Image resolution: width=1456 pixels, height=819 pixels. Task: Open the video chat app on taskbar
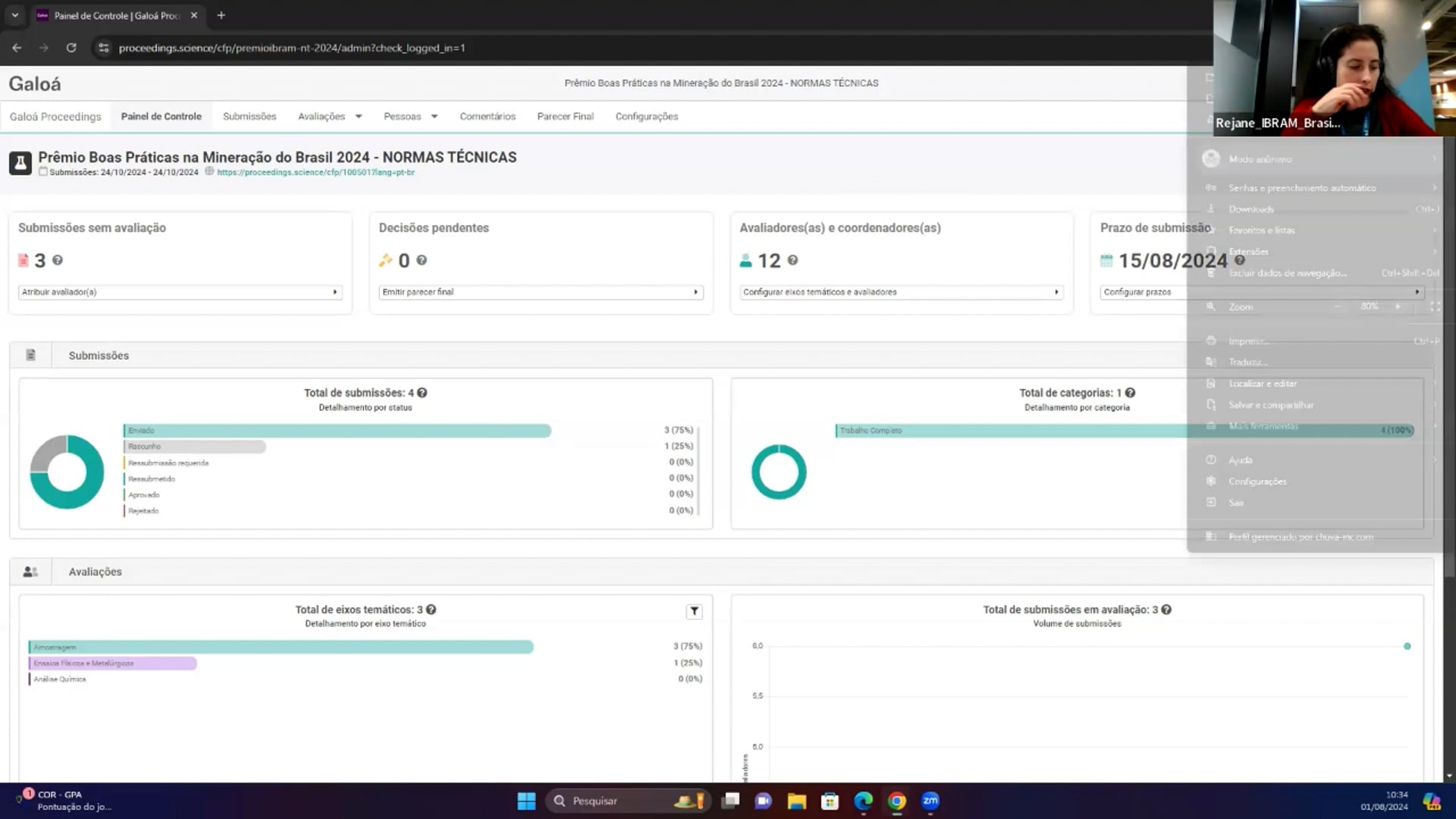click(764, 801)
